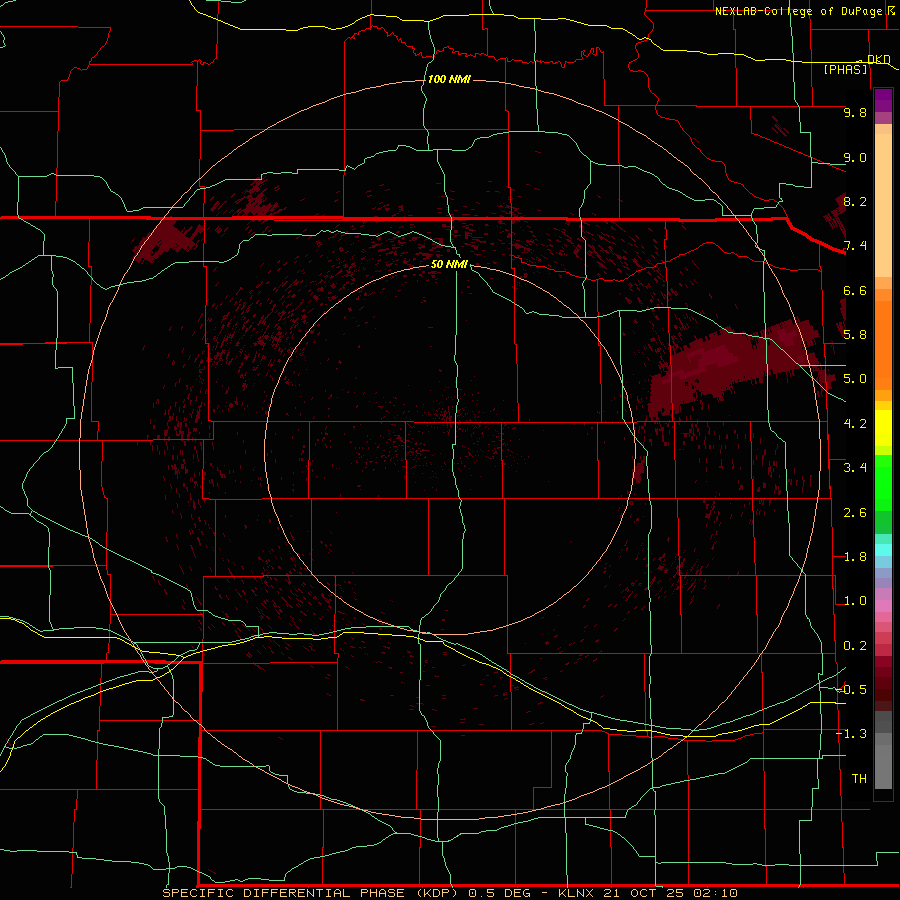The width and height of the screenshot is (900, 900).
Task: Click the 1.0 scale value
Action: click(x=855, y=601)
